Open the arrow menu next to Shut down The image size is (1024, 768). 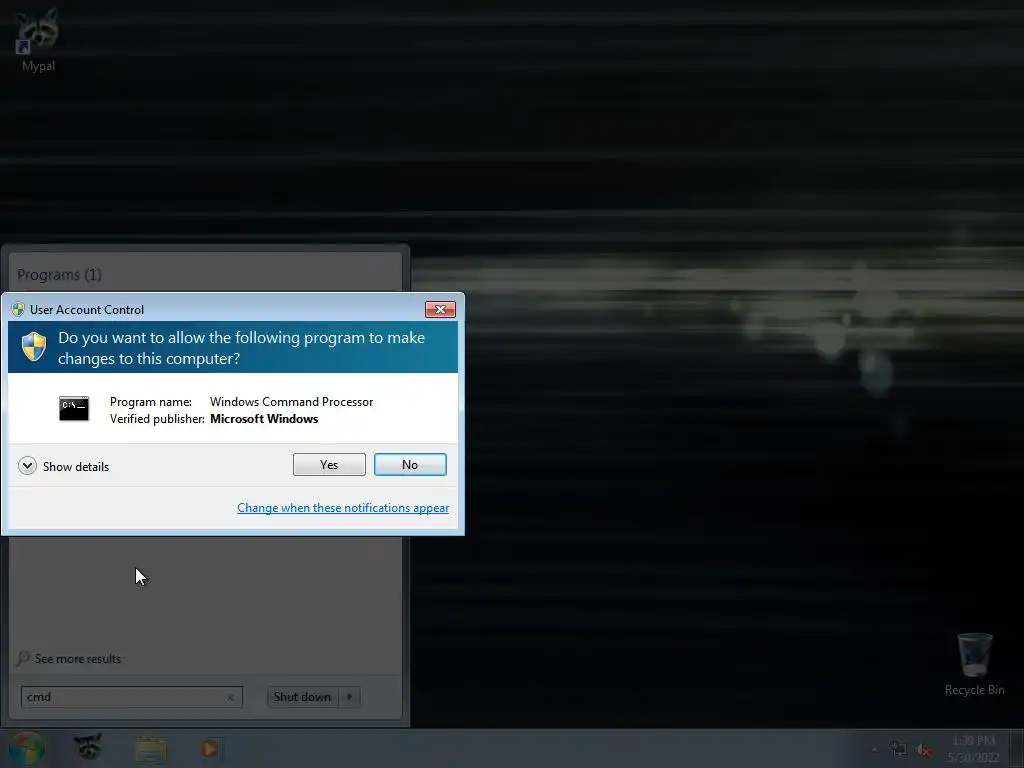350,697
